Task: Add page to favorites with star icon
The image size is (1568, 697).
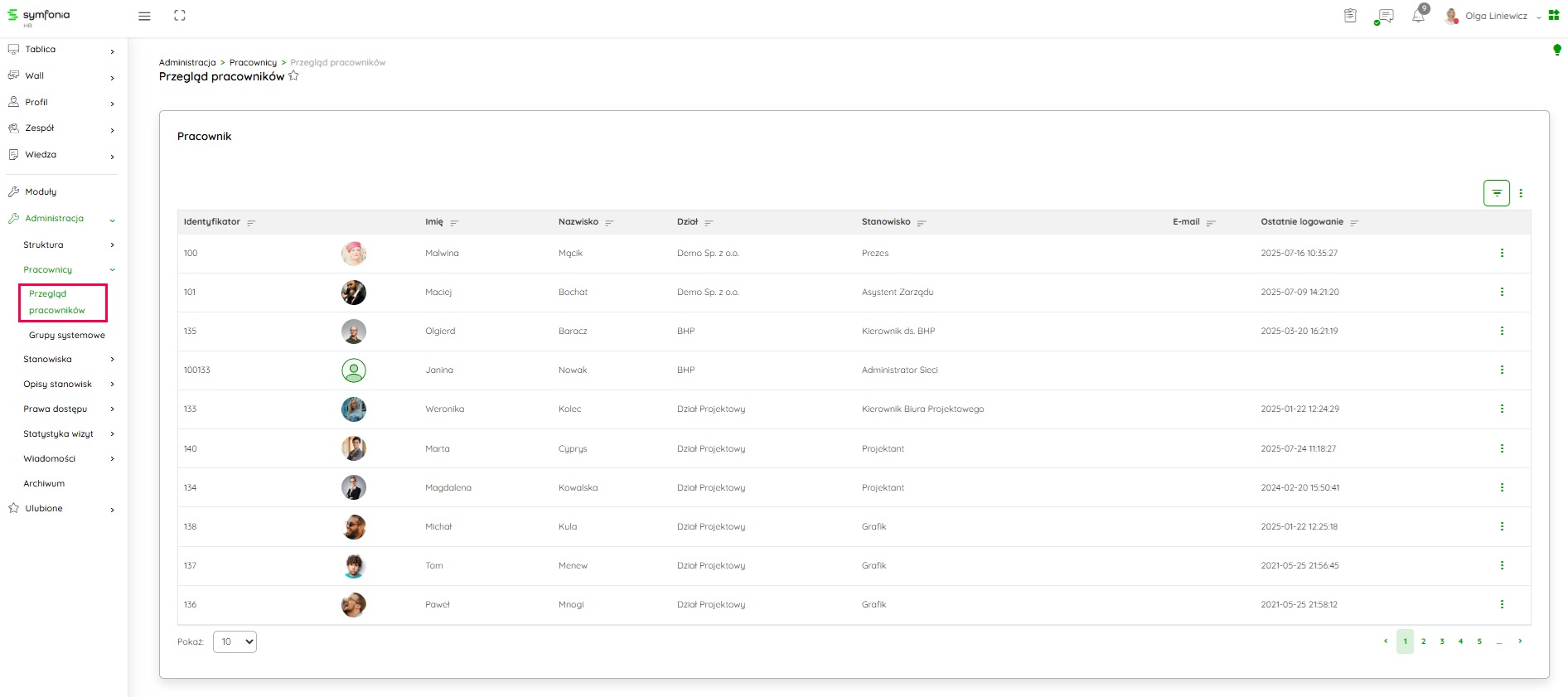Action: pos(293,76)
